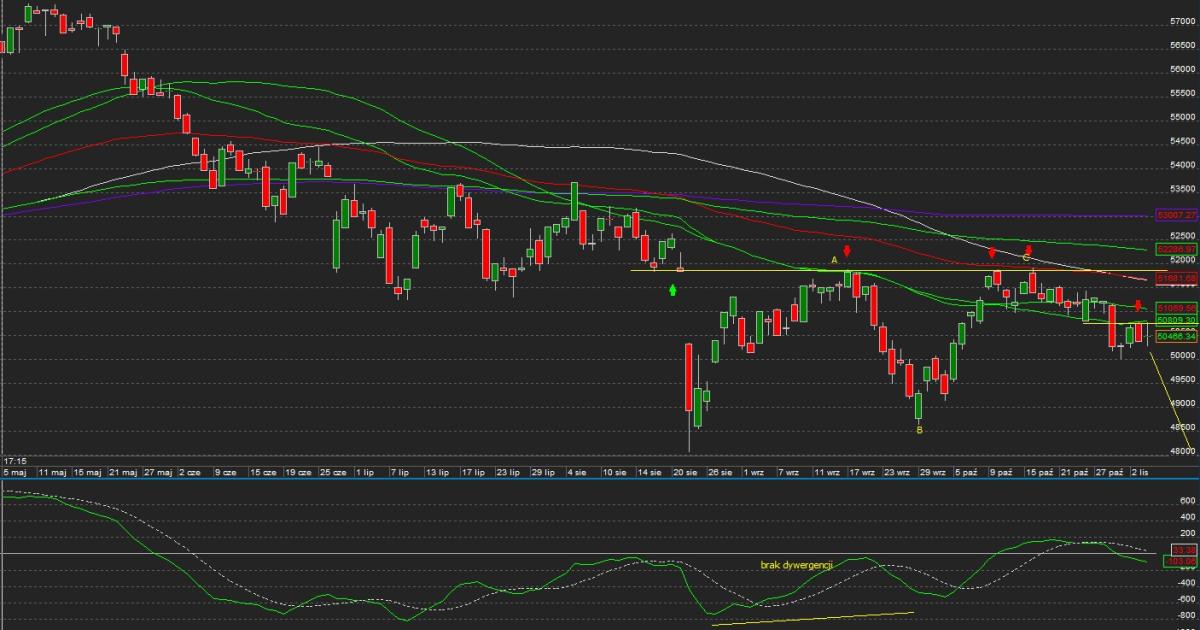Click the red 51681.68 price tag

pos(1176,277)
